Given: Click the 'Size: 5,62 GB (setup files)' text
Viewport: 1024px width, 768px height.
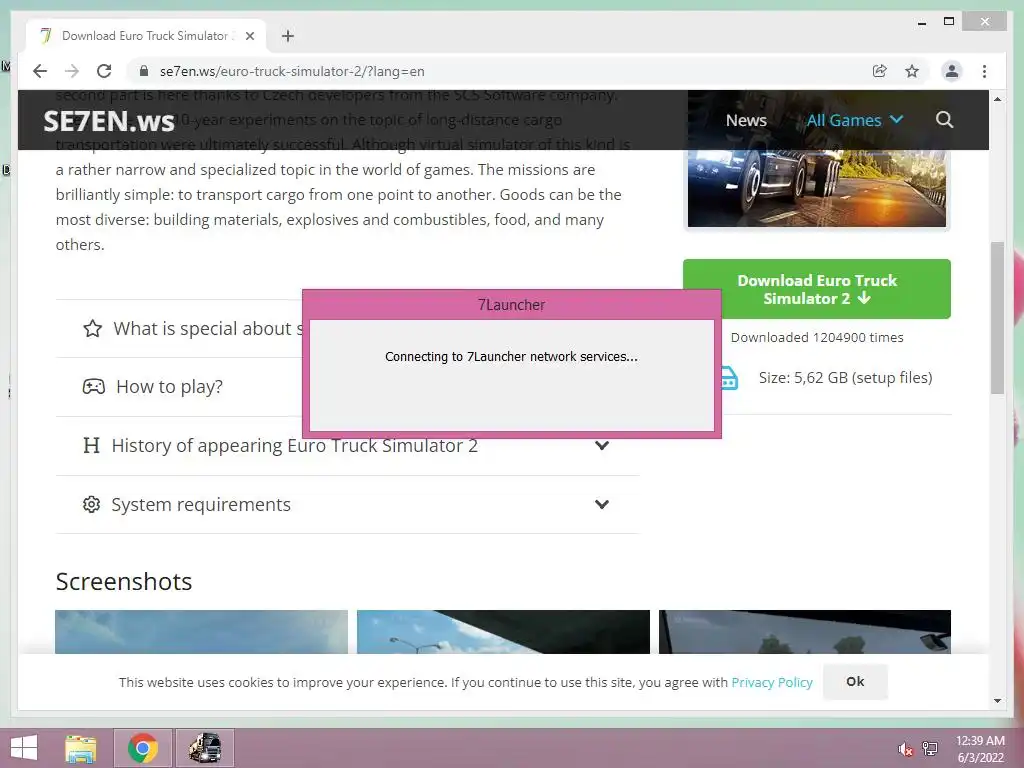Looking at the screenshot, I should (845, 377).
